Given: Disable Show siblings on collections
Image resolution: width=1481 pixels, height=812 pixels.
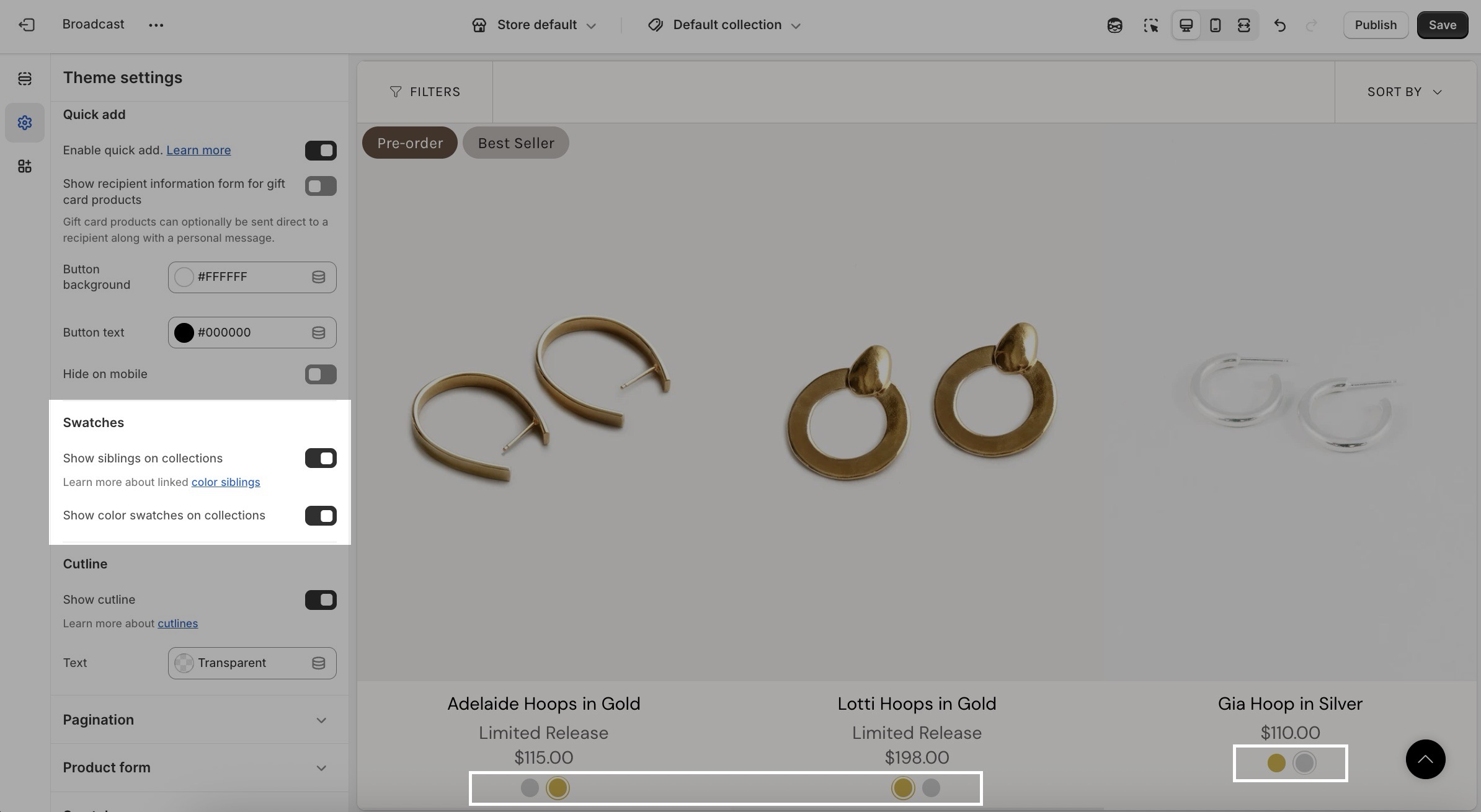Looking at the screenshot, I should coord(321,459).
